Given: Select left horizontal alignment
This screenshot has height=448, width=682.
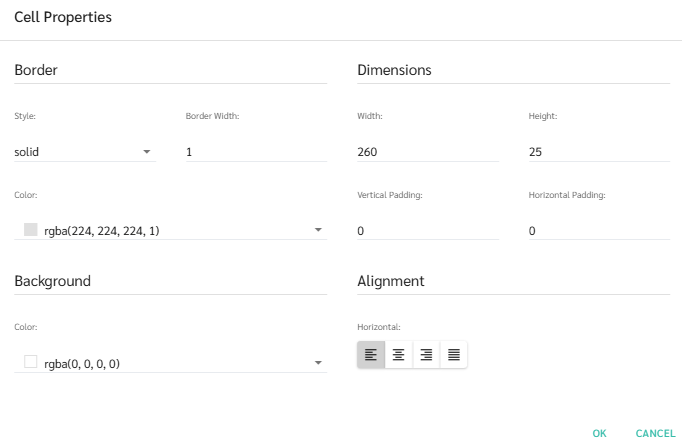Looking at the screenshot, I should pos(371,354).
